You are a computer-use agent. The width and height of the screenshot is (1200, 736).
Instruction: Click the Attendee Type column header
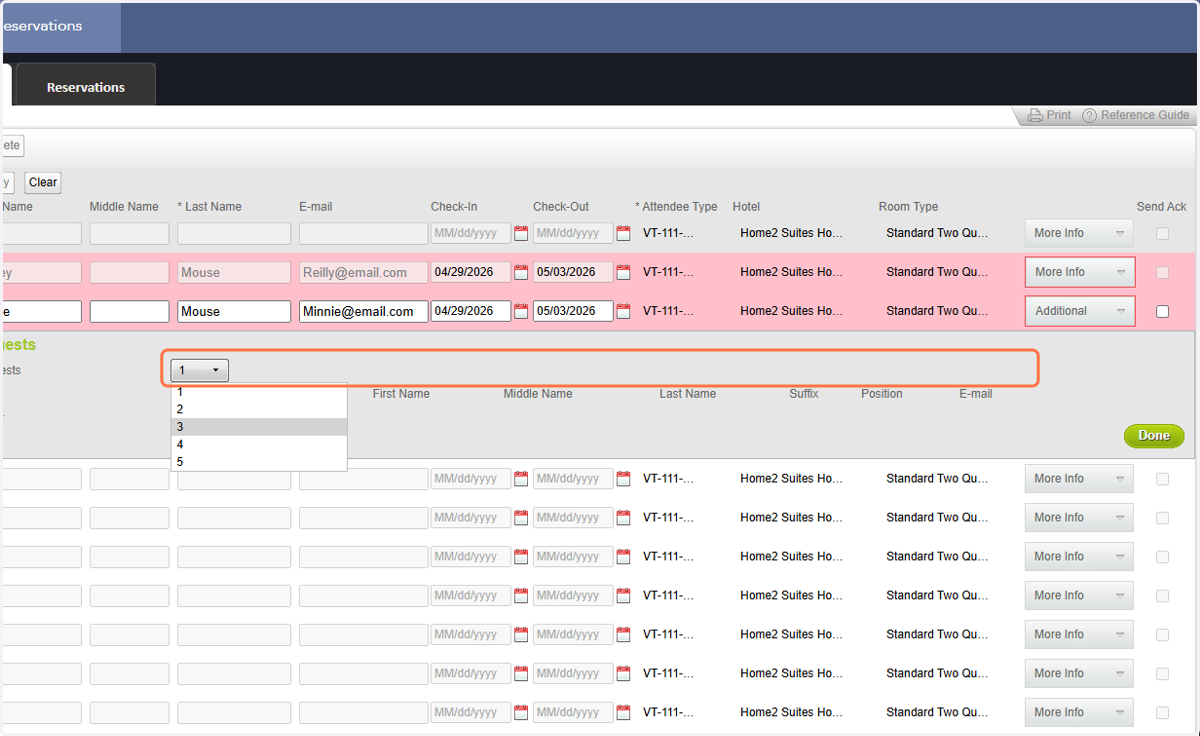pos(676,207)
